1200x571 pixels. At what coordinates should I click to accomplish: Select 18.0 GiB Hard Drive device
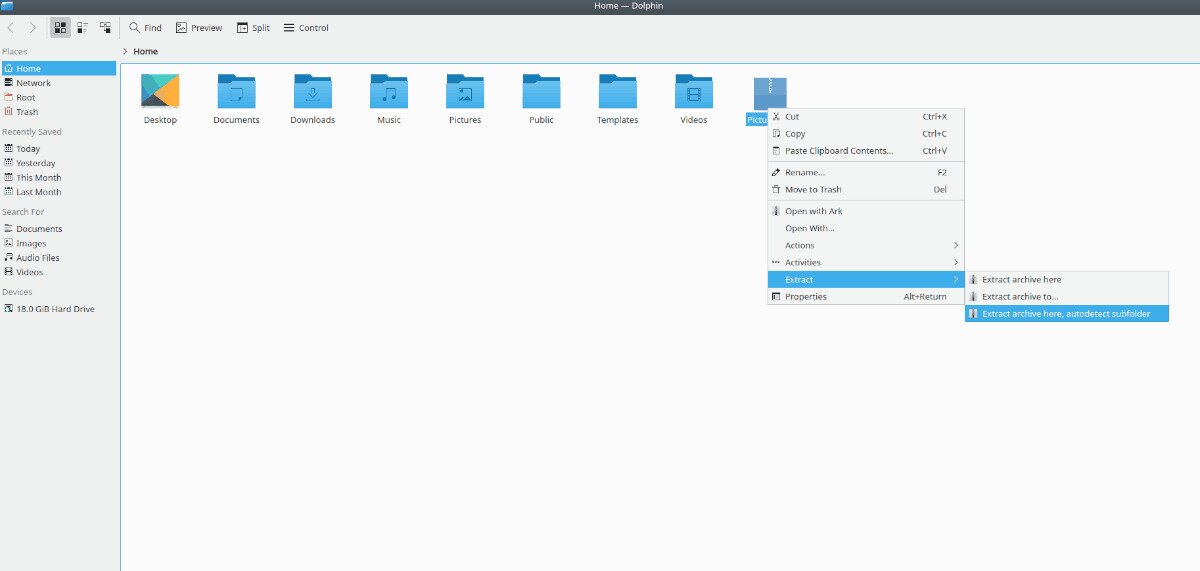[55, 309]
